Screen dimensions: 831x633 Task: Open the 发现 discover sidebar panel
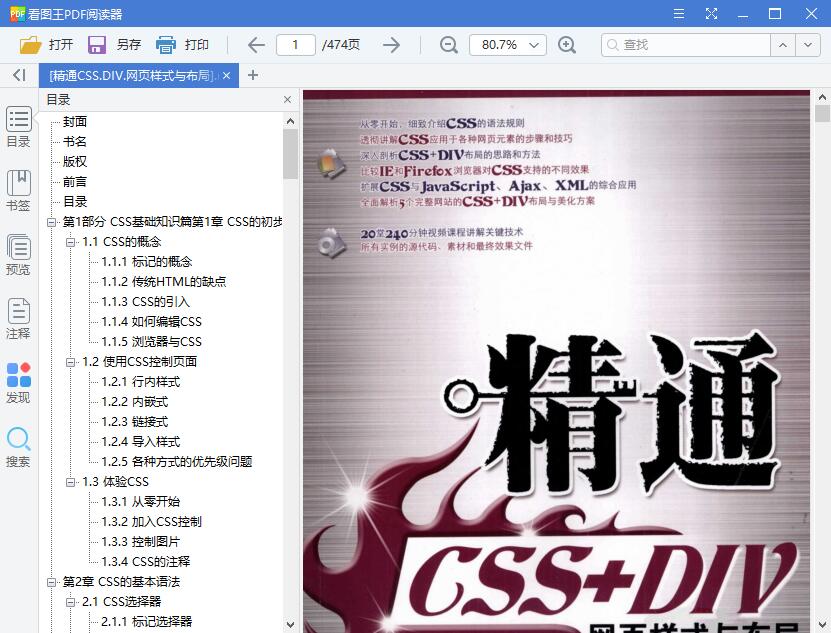pos(19,383)
